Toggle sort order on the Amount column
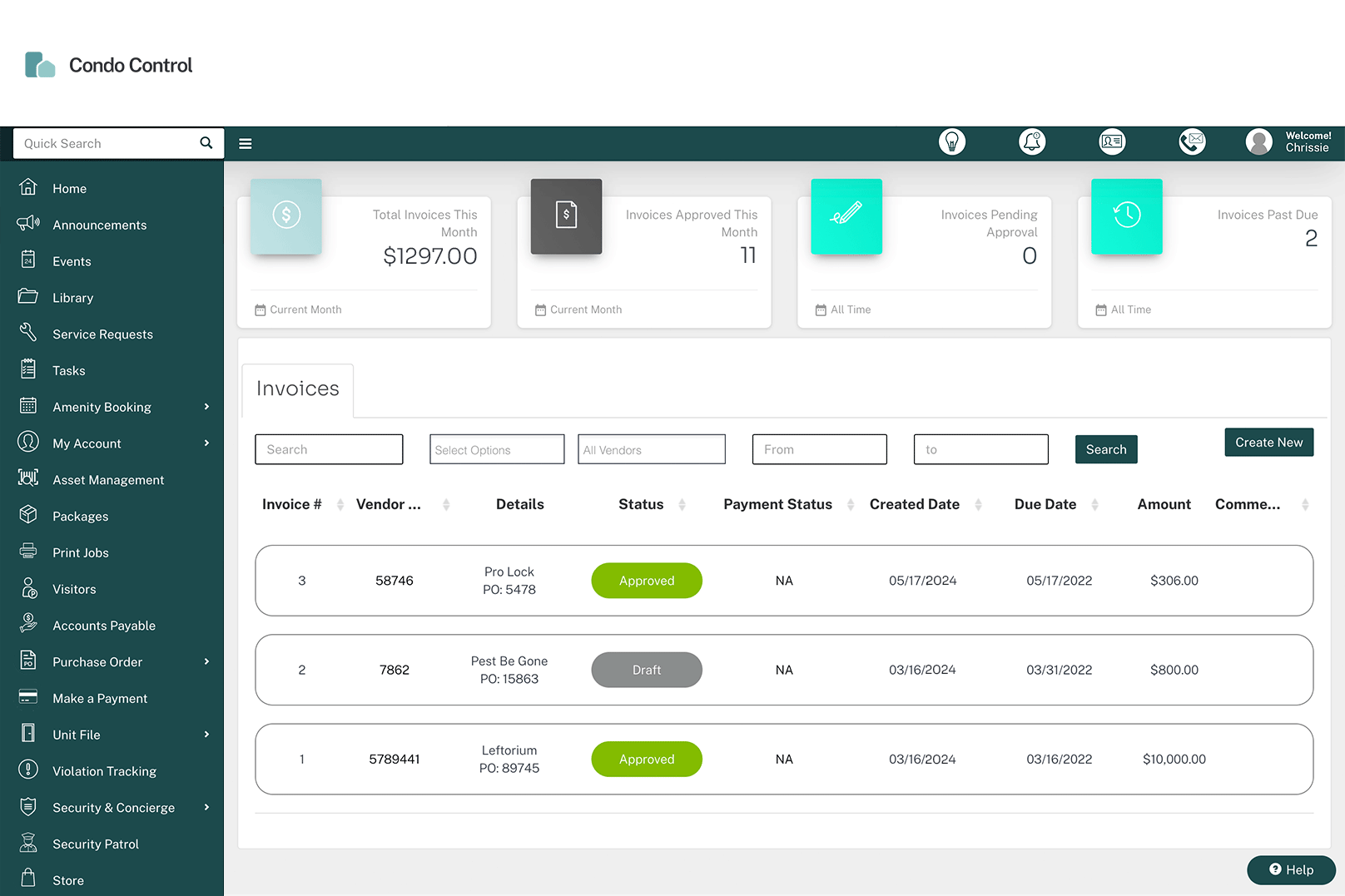Image resolution: width=1345 pixels, height=896 pixels. coord(1164,504)
